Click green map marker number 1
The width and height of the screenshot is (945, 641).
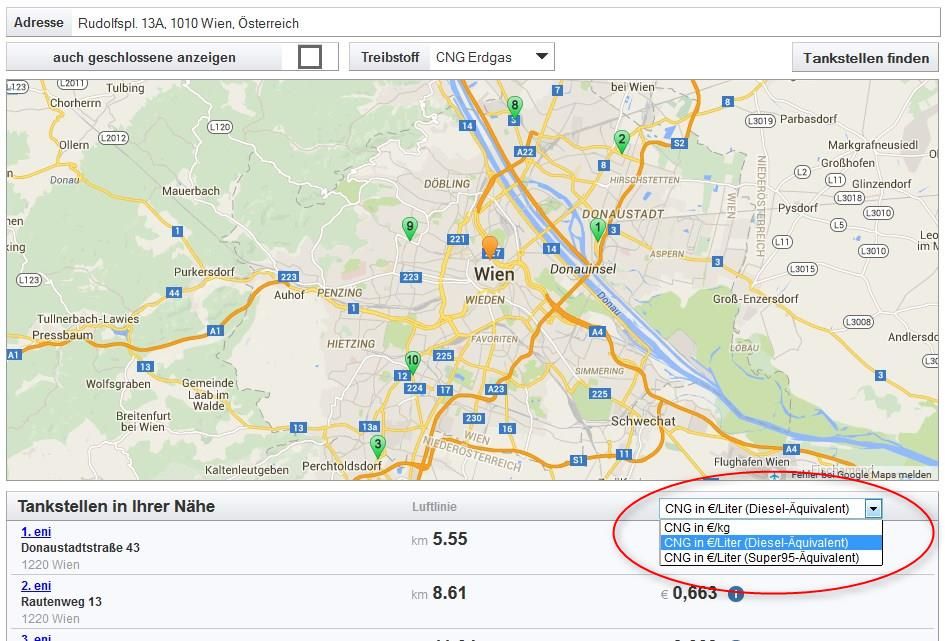click(597, 230)
